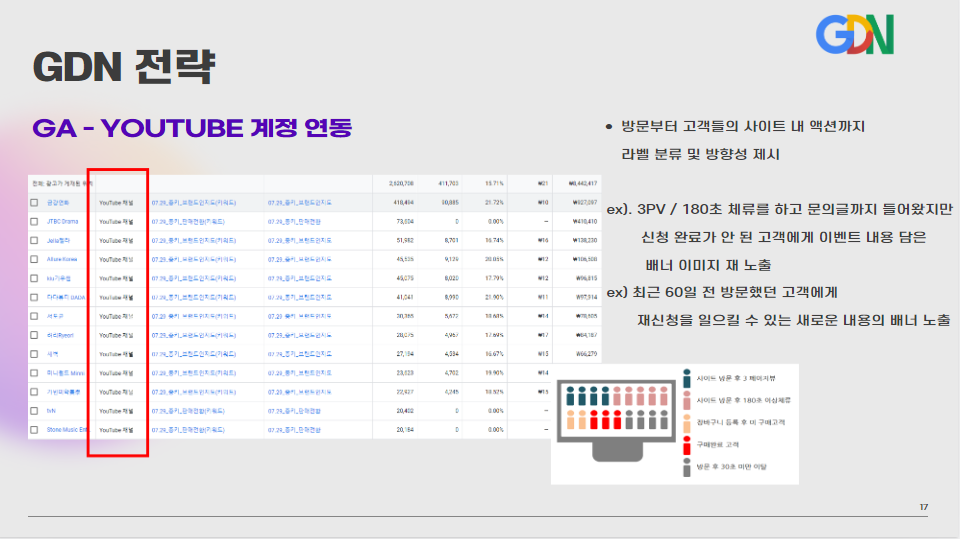Click the red person icon for 구매완료 고객
Viewport: 960px width, 539px height.
tap(686, 445)
